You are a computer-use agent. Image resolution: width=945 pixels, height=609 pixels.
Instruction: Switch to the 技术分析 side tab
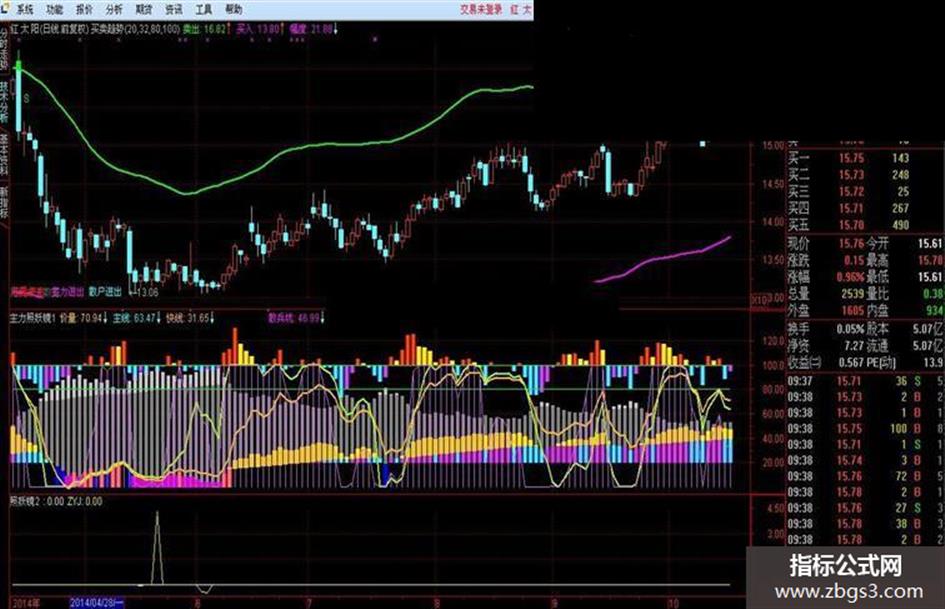[4, 103]
